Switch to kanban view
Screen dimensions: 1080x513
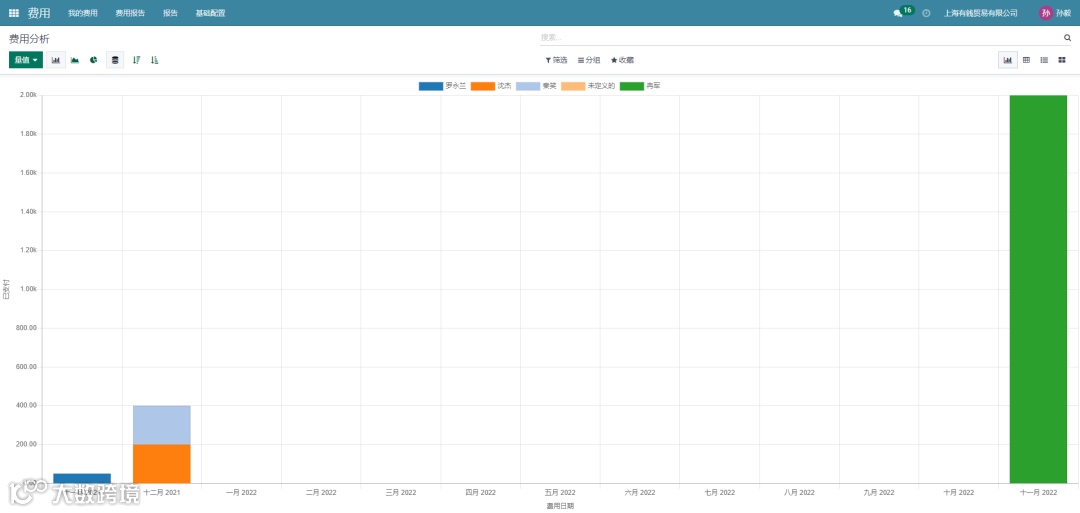point(1062,60)
